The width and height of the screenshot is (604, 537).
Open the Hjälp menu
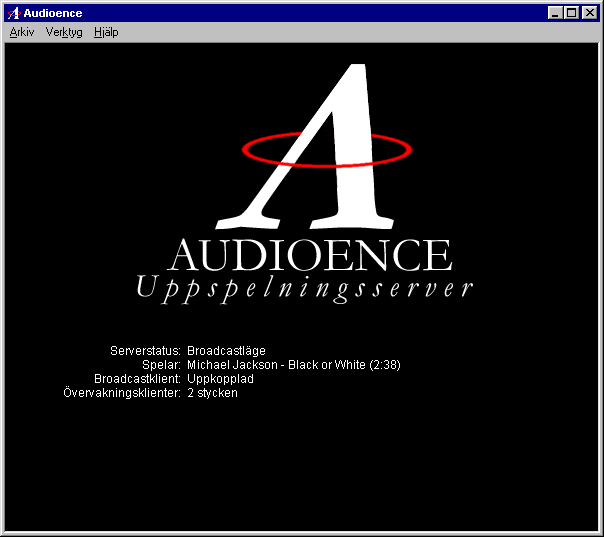pos(106,32)
